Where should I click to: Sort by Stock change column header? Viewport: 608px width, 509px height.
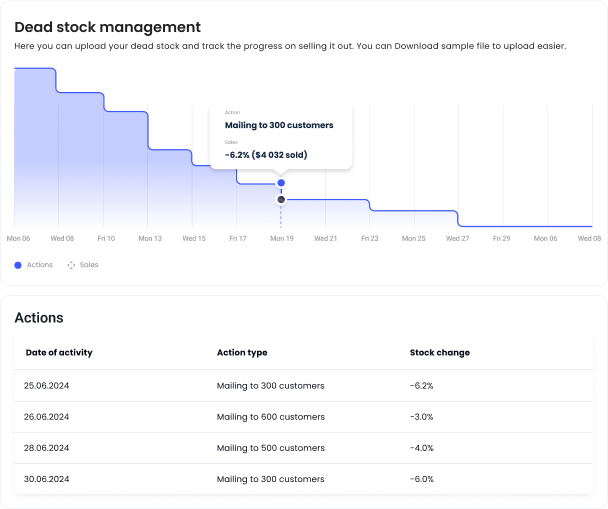439,352
